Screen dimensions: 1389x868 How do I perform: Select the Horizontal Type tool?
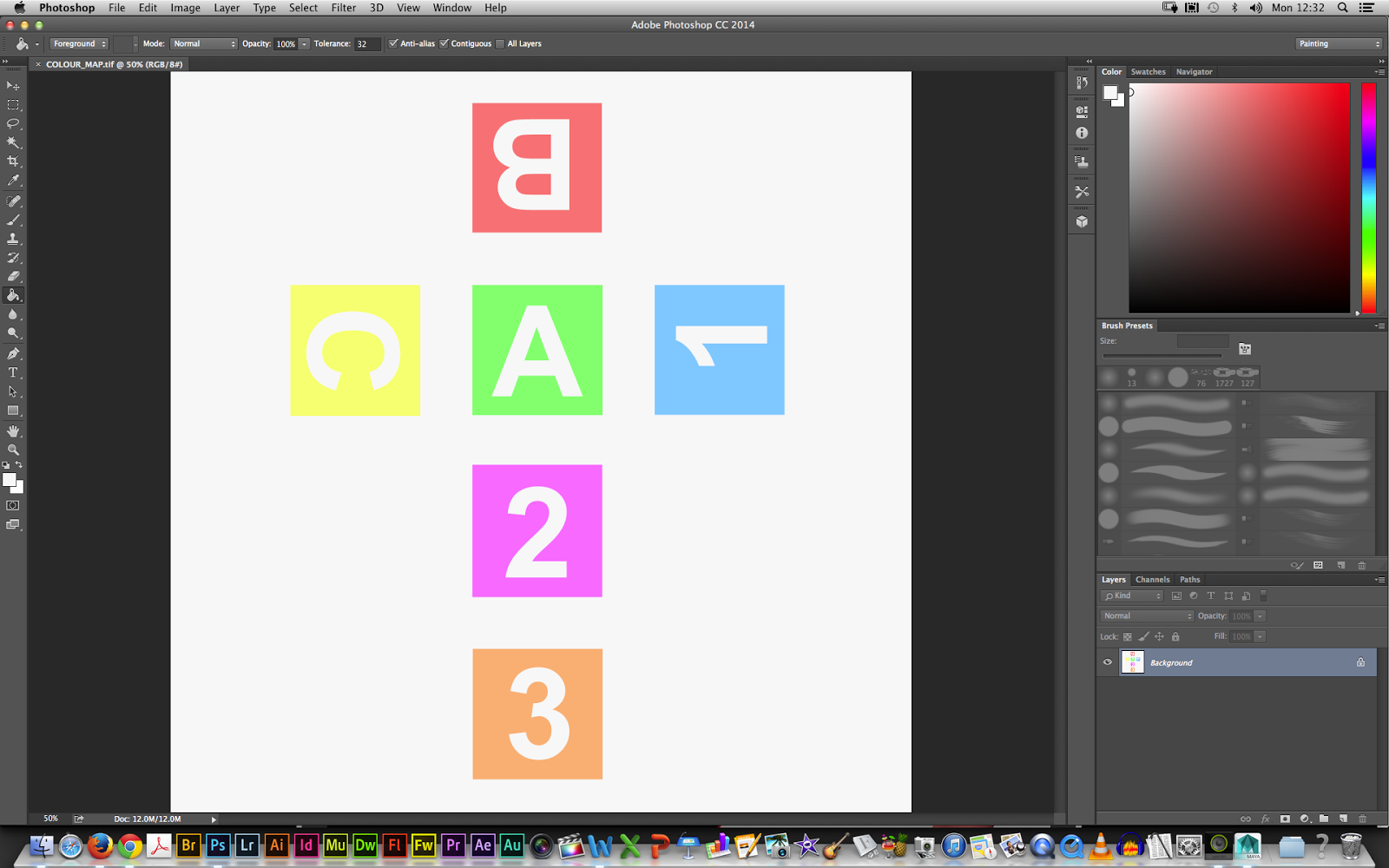pyautogui.click(x=13, y=373)
